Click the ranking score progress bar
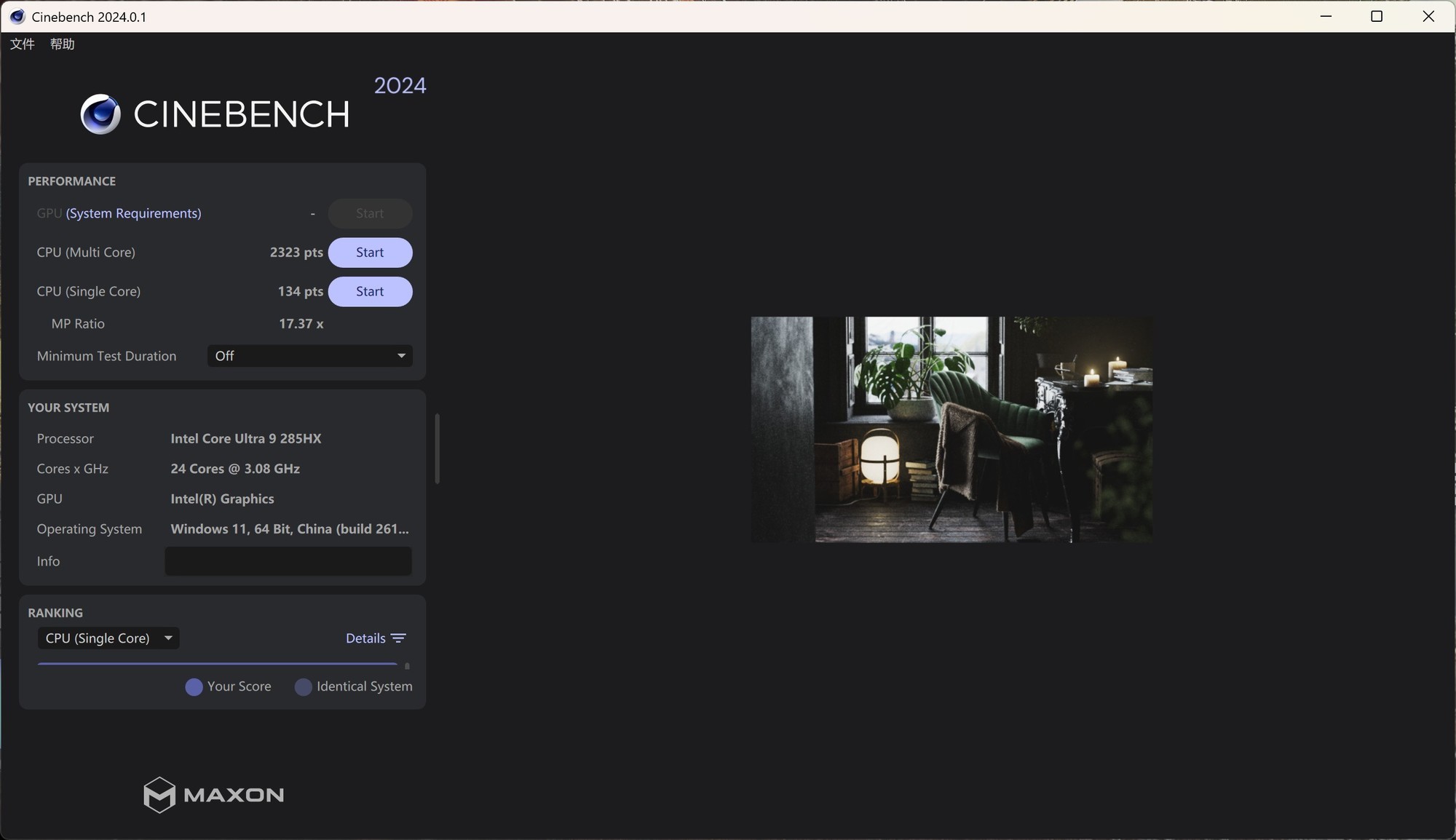The width and height of the screenshot is (1456, 840). tap(217, 664)
